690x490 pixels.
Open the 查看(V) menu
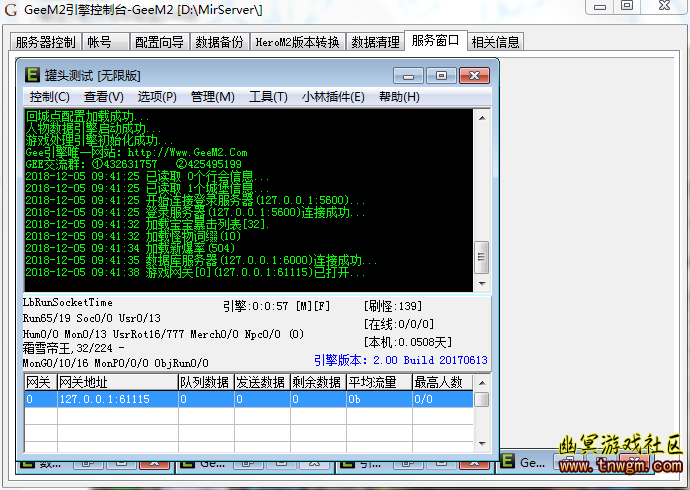pos(104,97)
